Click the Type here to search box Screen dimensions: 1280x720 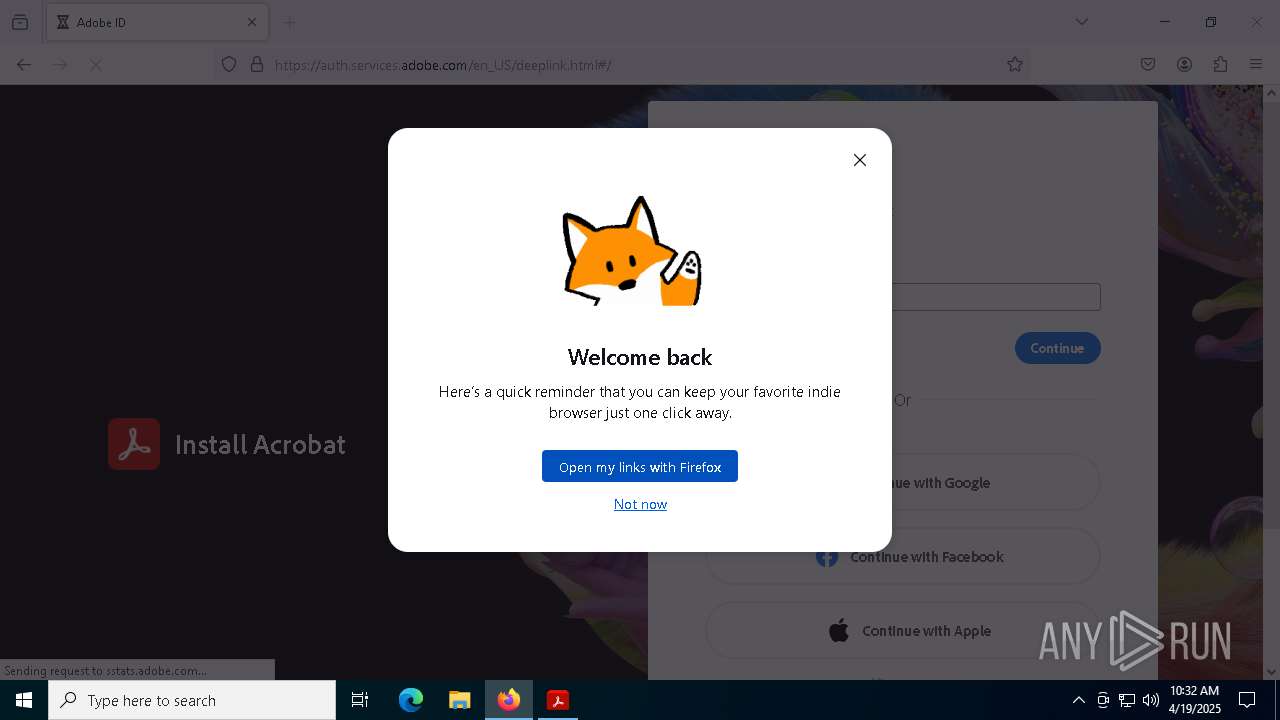point(192,700)
